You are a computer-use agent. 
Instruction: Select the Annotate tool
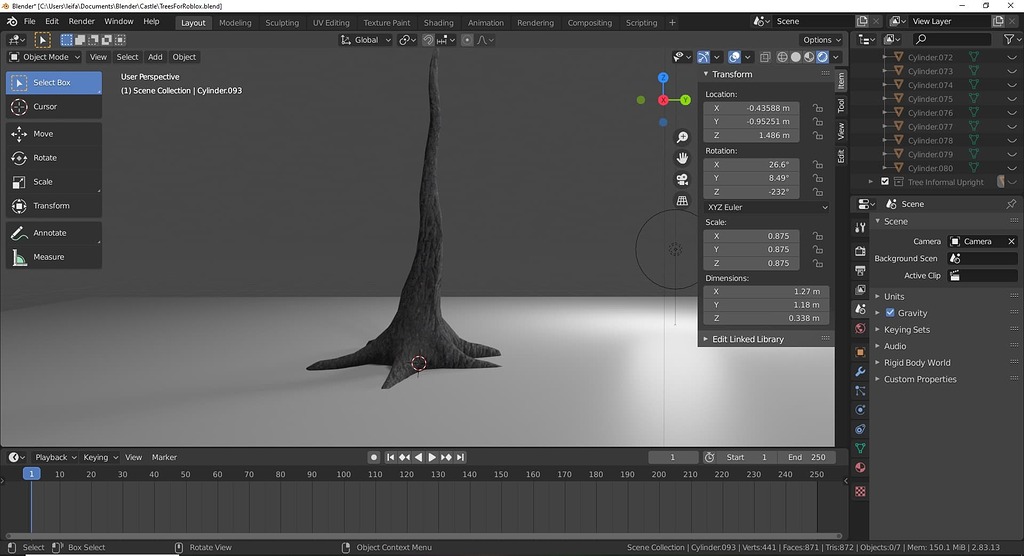point(54,233)
